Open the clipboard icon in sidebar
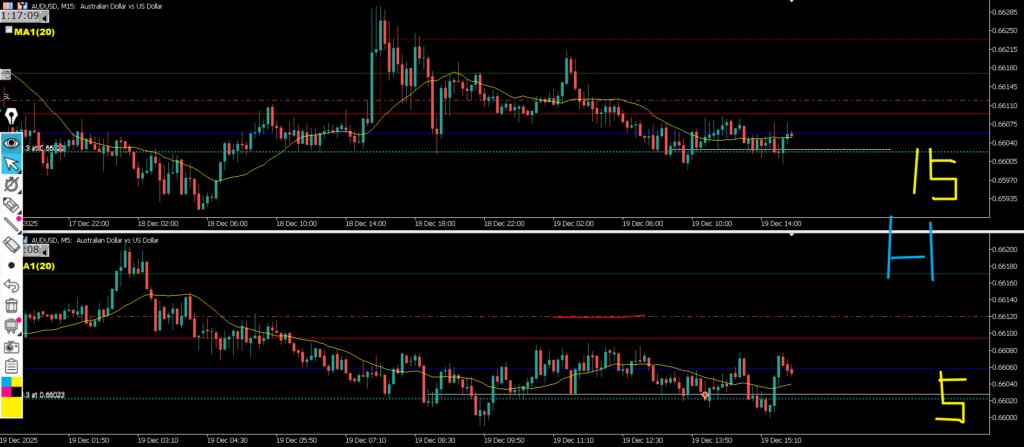1024x447 pixels. click(11, 365)
